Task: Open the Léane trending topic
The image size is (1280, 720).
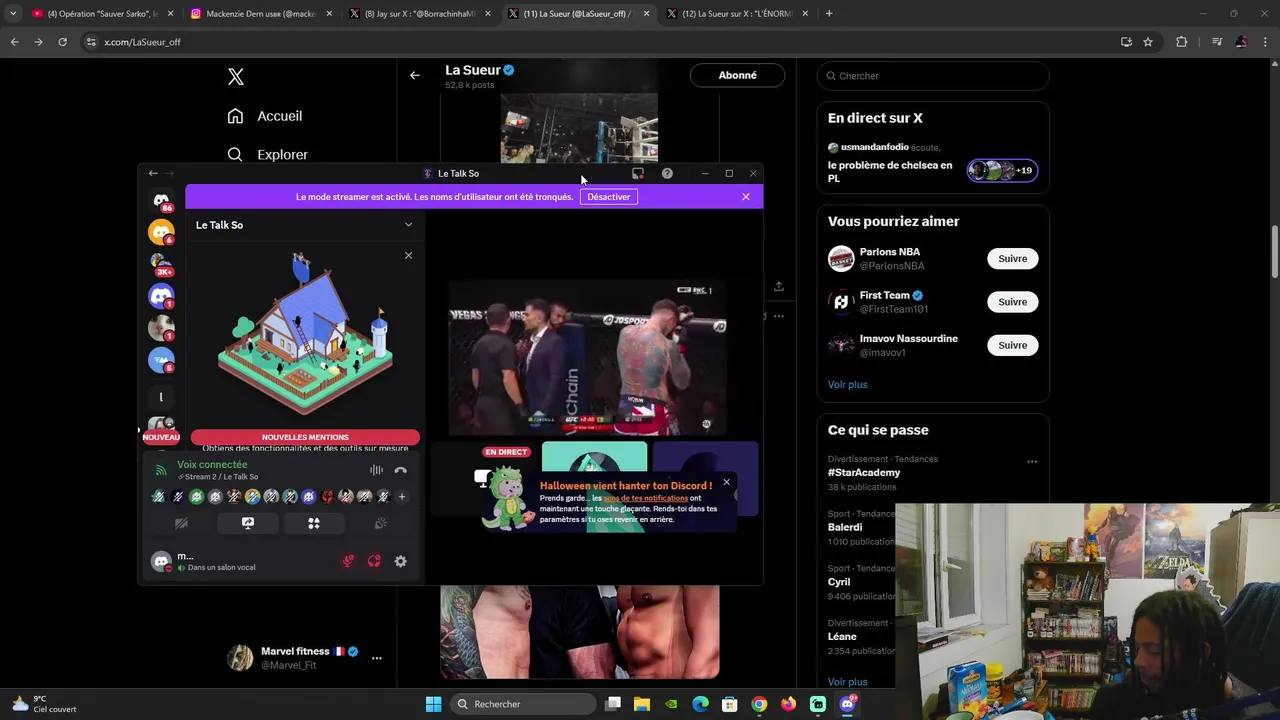Action: [842, 636]
